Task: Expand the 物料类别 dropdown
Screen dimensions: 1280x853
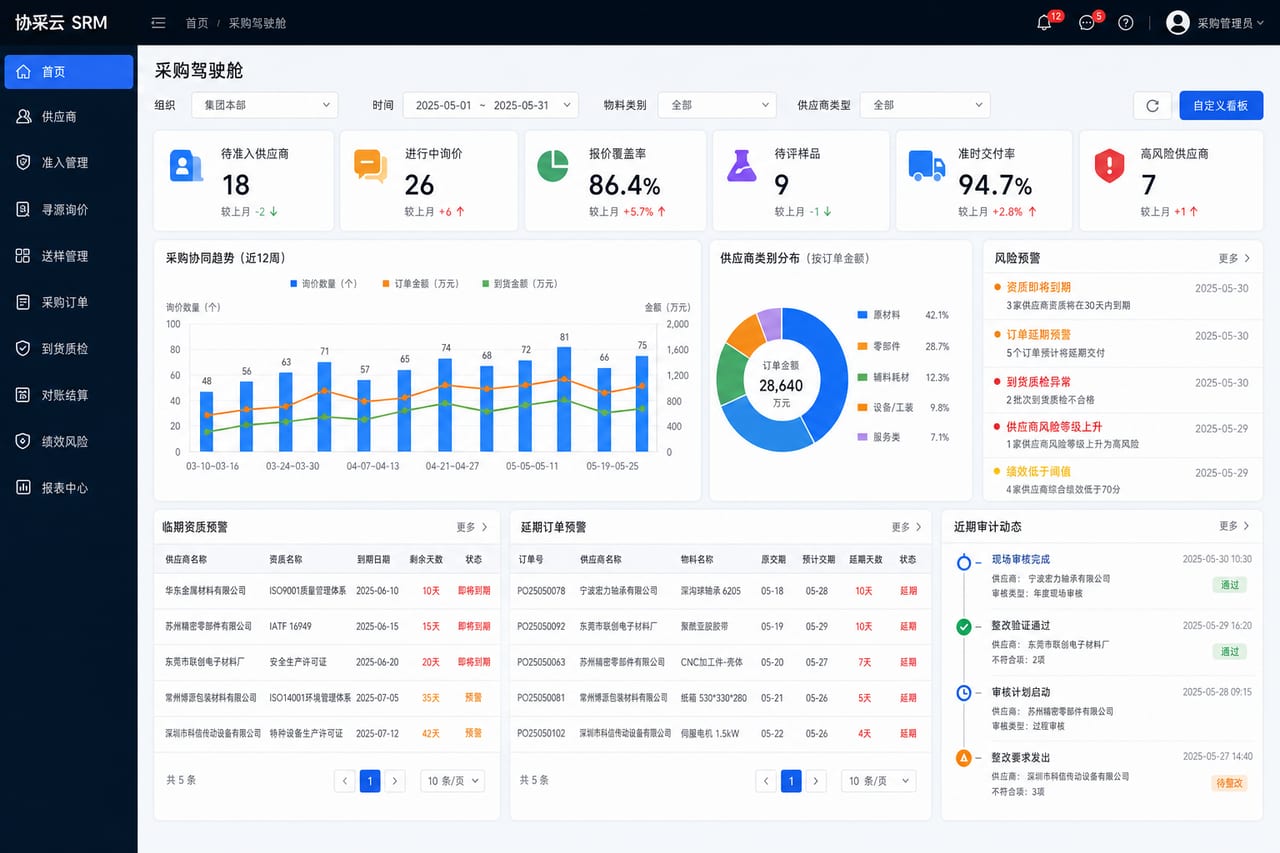Action: tap(717, 105)
